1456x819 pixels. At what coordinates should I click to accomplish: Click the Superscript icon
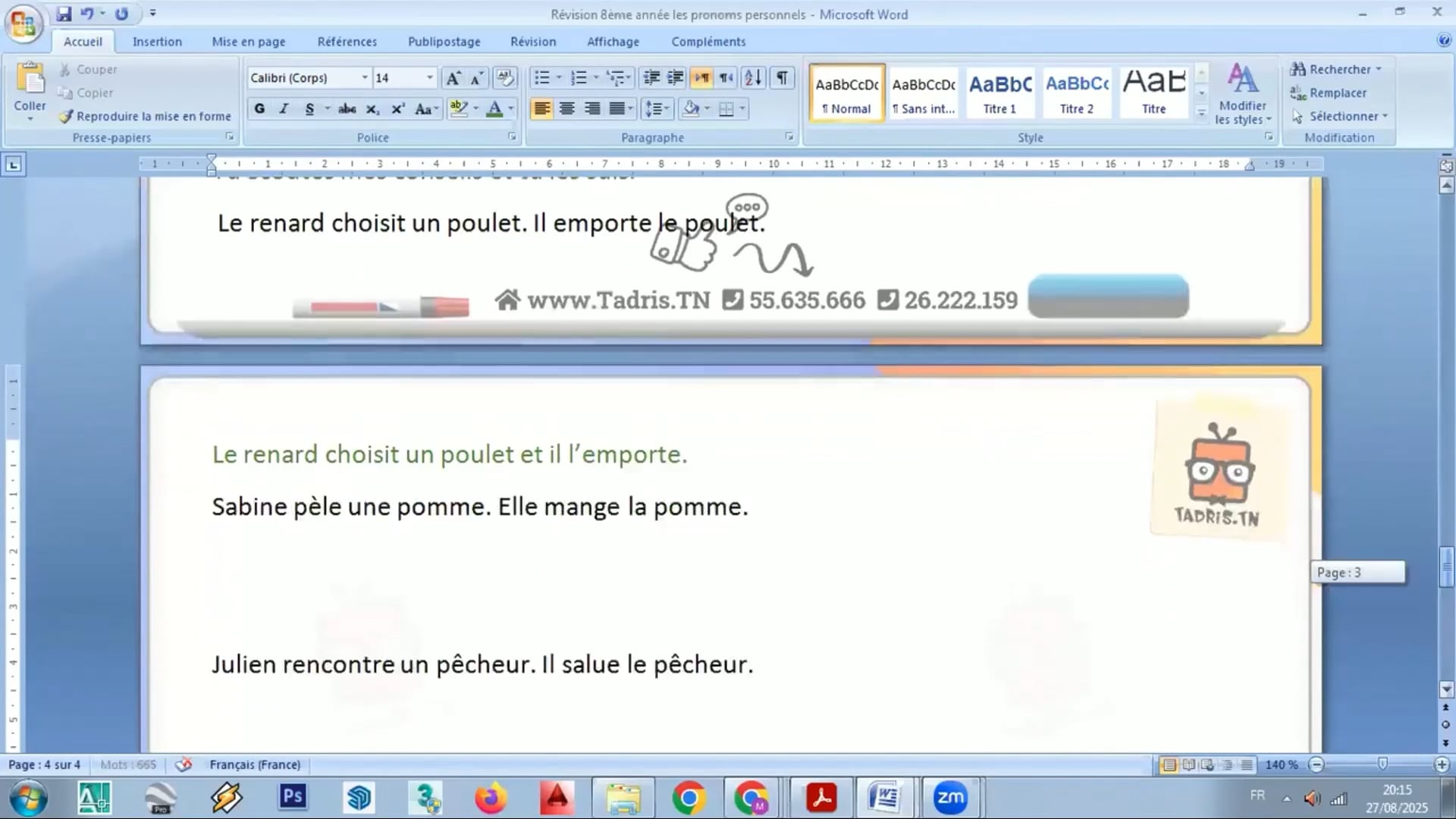(397, 109)
